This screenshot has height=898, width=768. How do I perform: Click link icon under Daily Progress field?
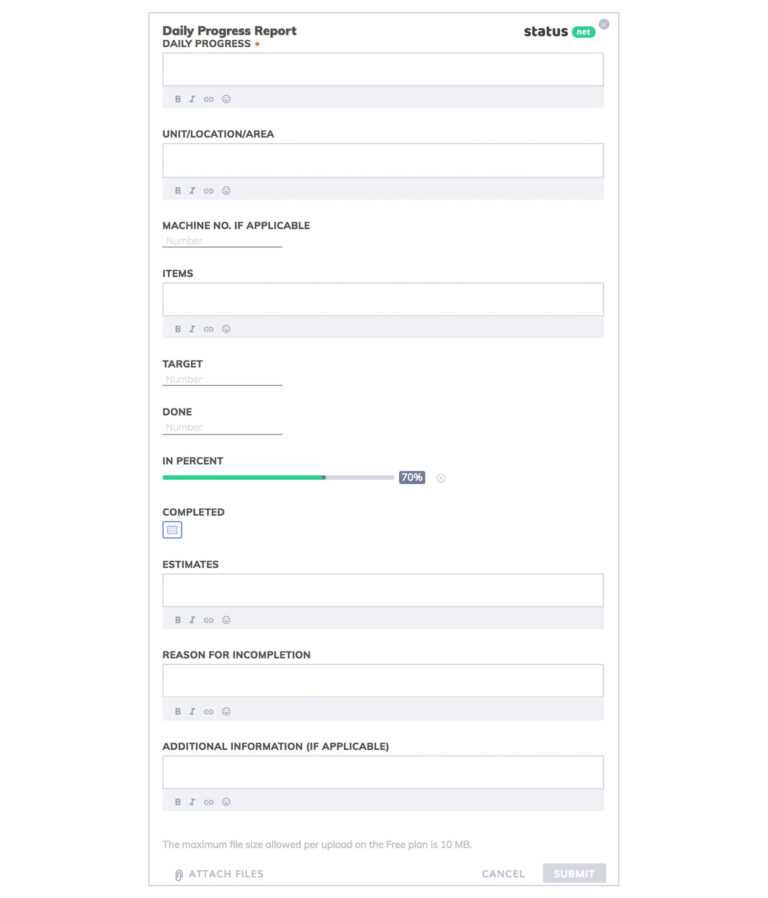pyautogui.click(x=208, y=99)
